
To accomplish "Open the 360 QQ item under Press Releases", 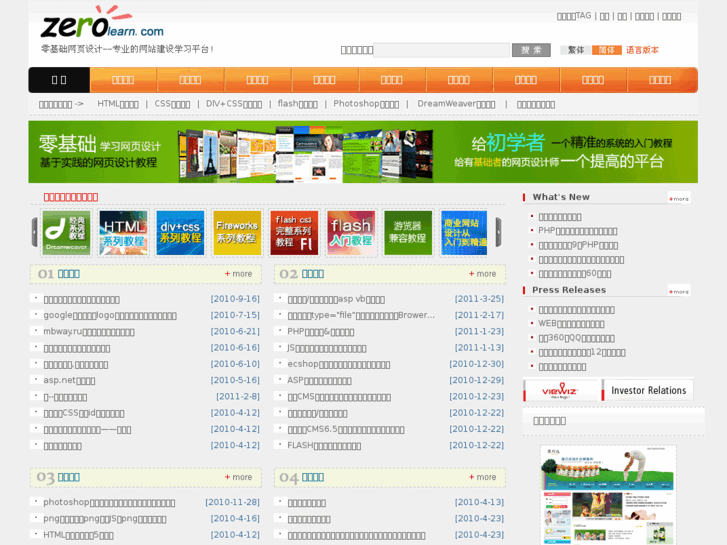I will pos(577,338).
